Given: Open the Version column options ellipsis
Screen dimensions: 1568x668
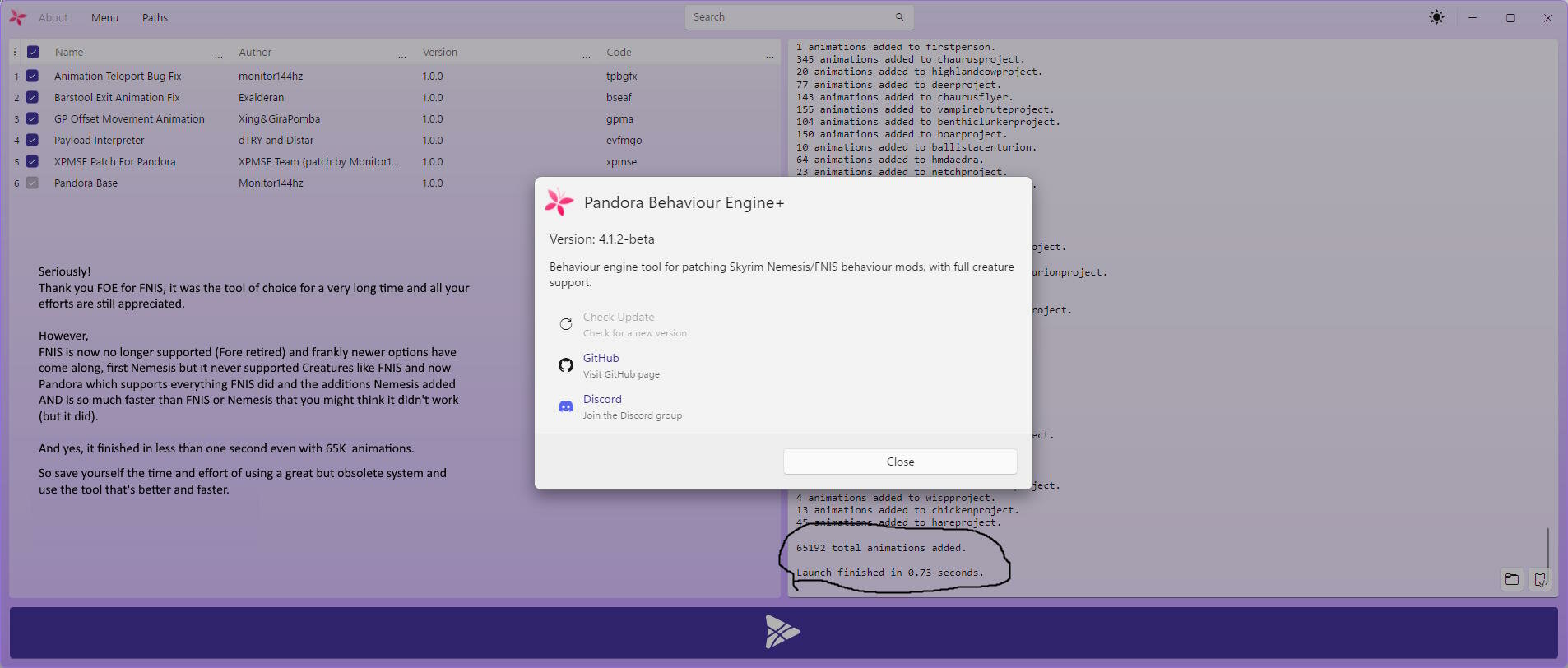Looking at the screenshot, I should 587,57.
